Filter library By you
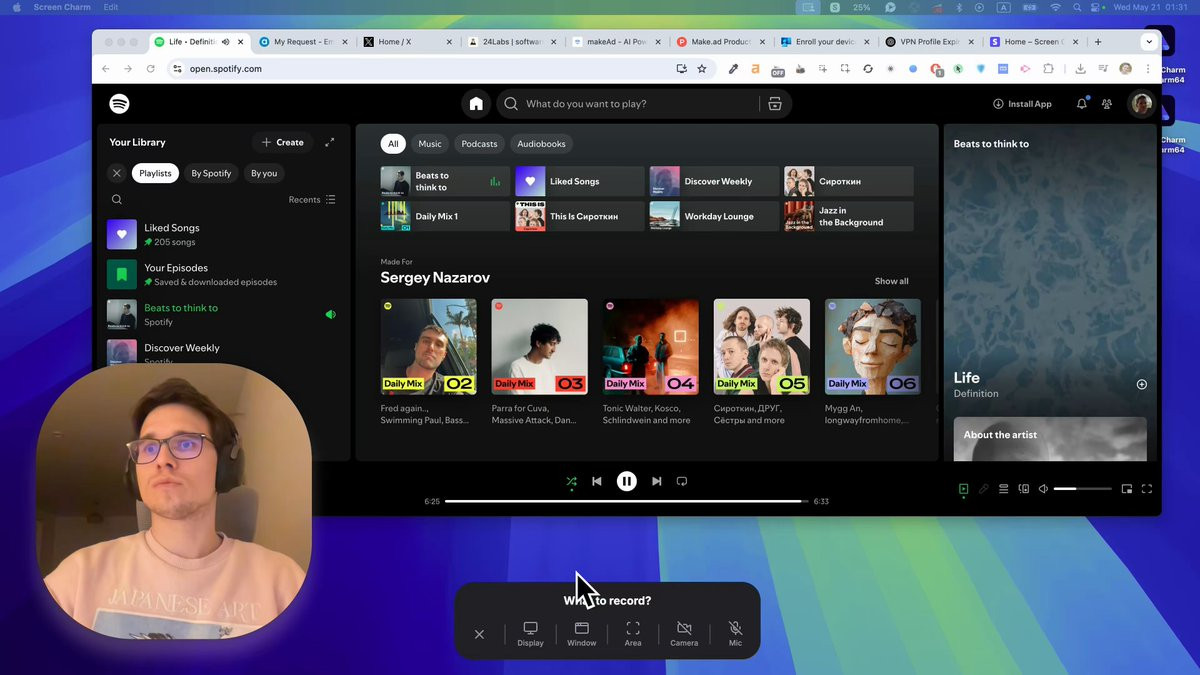The height and width of the screenshot is (675, 1200). point(264,173)
